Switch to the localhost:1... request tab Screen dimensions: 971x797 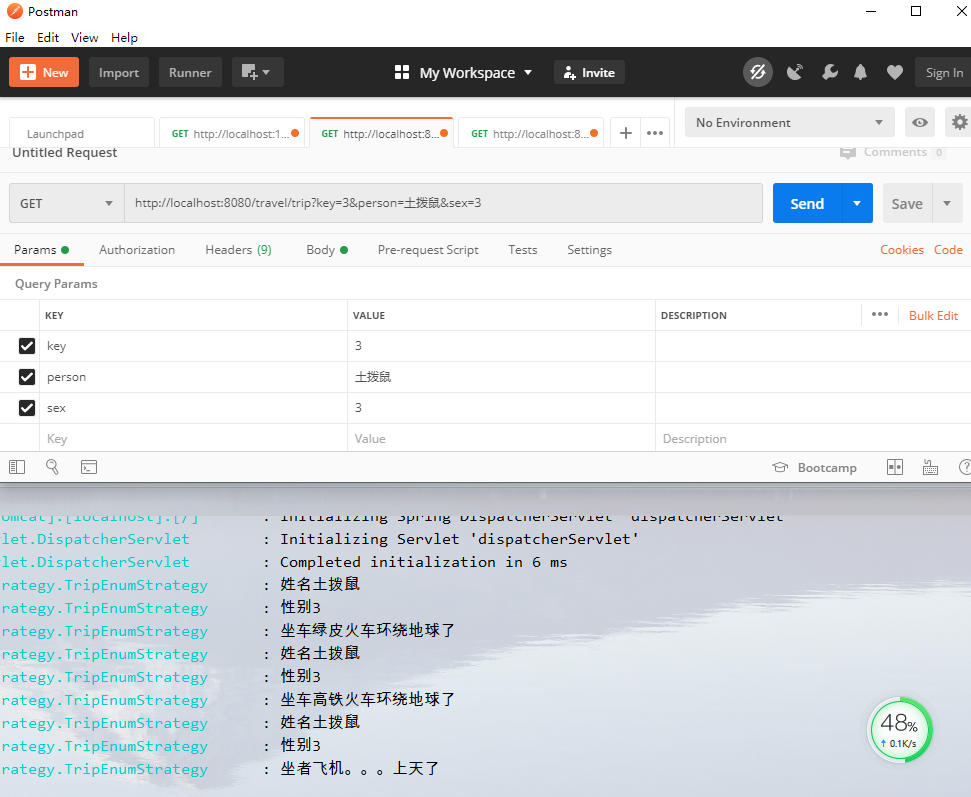[232, 133]
